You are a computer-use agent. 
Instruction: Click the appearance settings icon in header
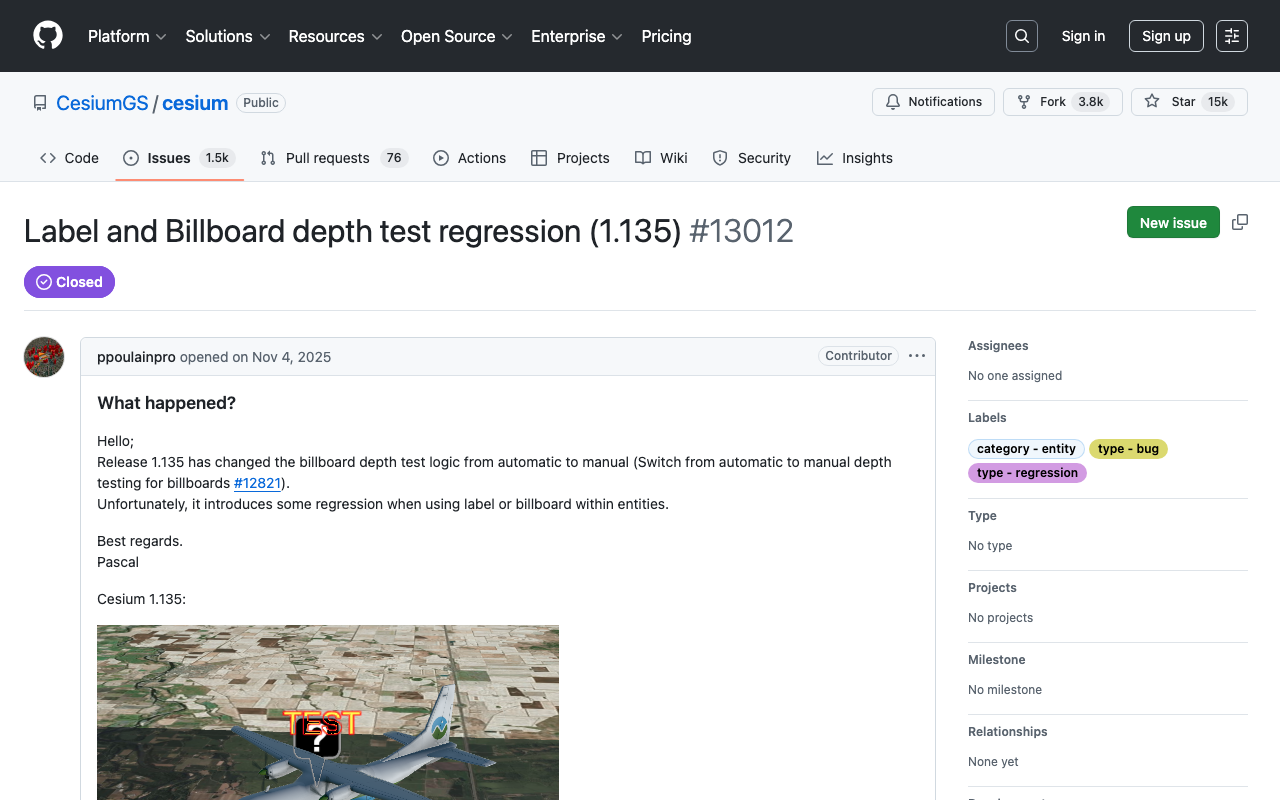[1231, 36]
